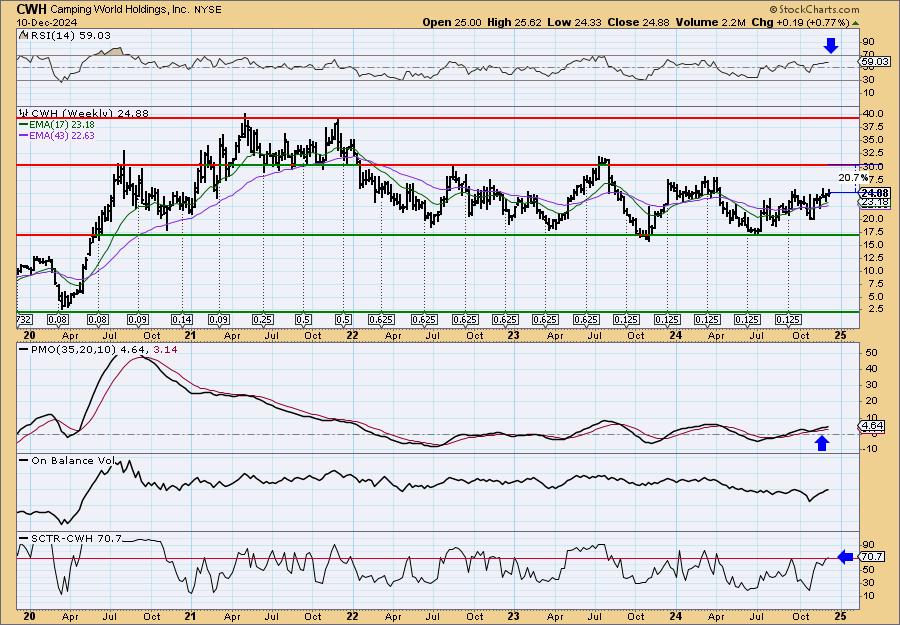Click the SCTR-CWH 70.7 indicator label
Screen dimensions: 900x625
[x=76, y=538]
